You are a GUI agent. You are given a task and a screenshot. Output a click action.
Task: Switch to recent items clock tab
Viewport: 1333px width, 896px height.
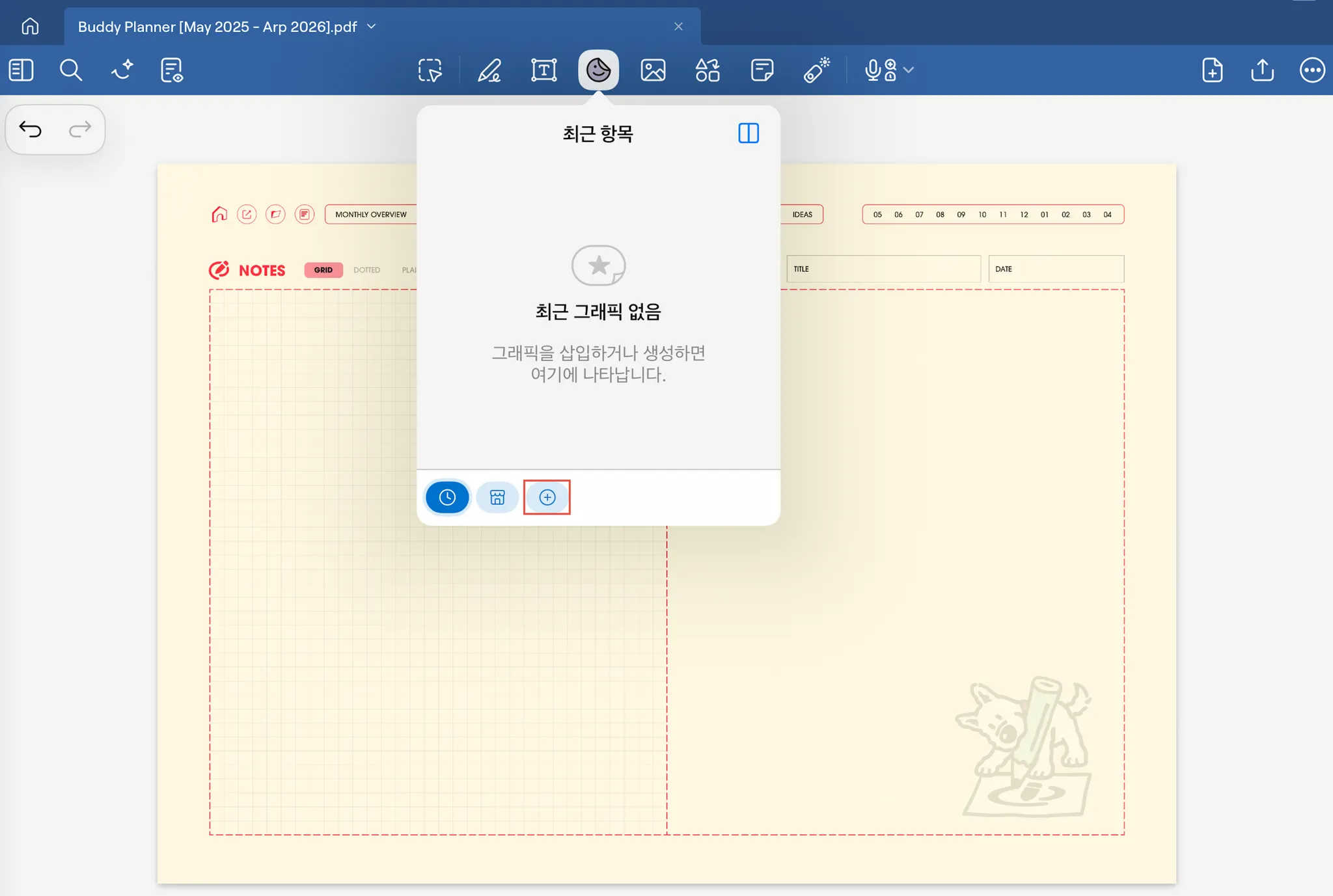click(x=447, y=498)
